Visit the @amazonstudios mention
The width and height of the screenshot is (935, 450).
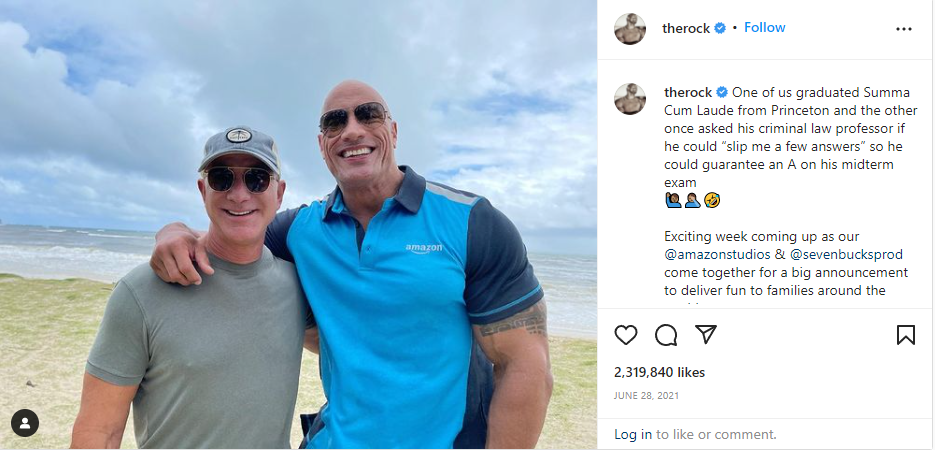(x=712, y=254)
